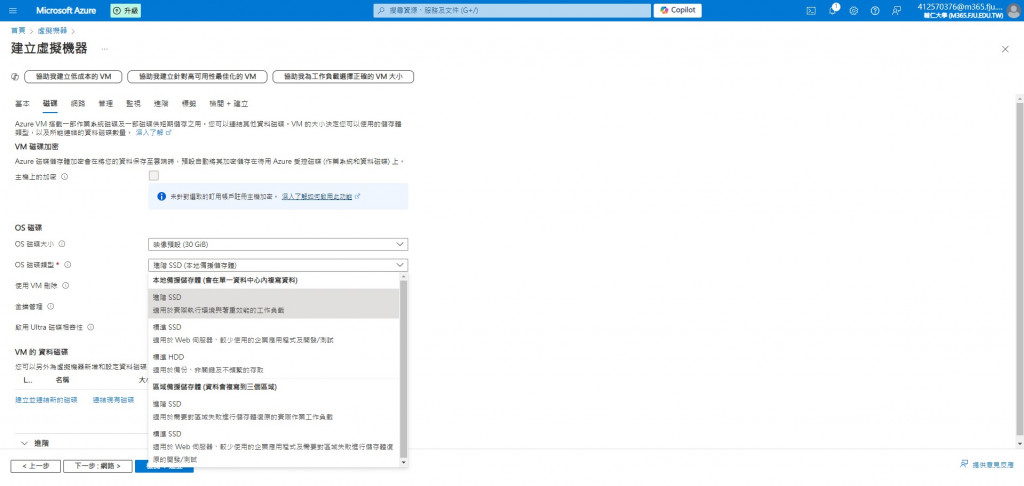
Task: Click the dropdown list scroll-down arrow
Action: [403, 462]
